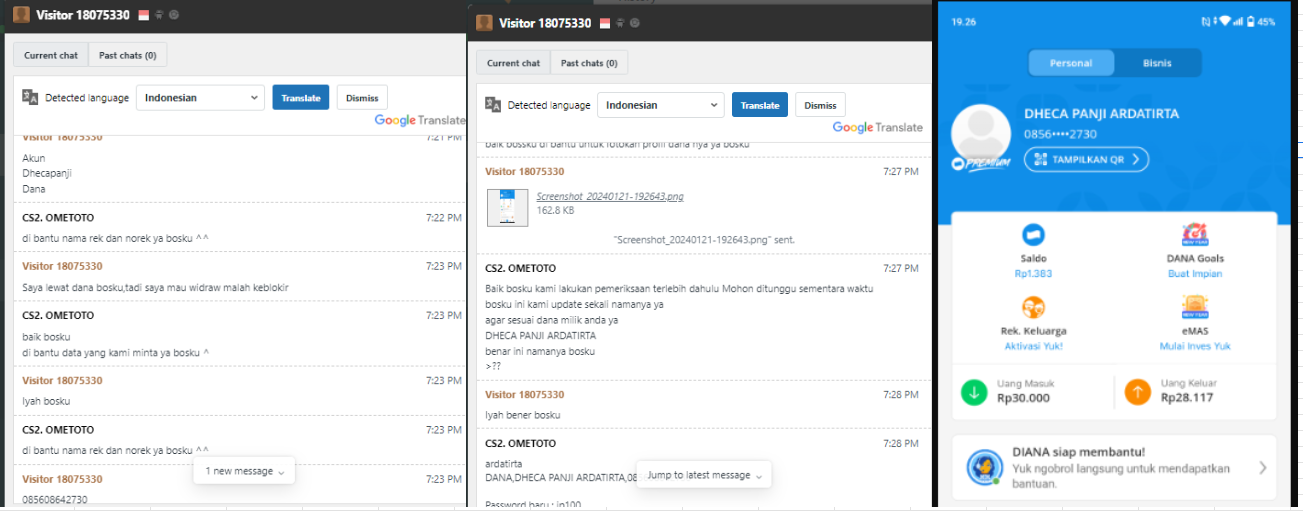Click the translate icon beside Detected language, left window
Screen dimensions: 1303x511
(x=30, y=97)
